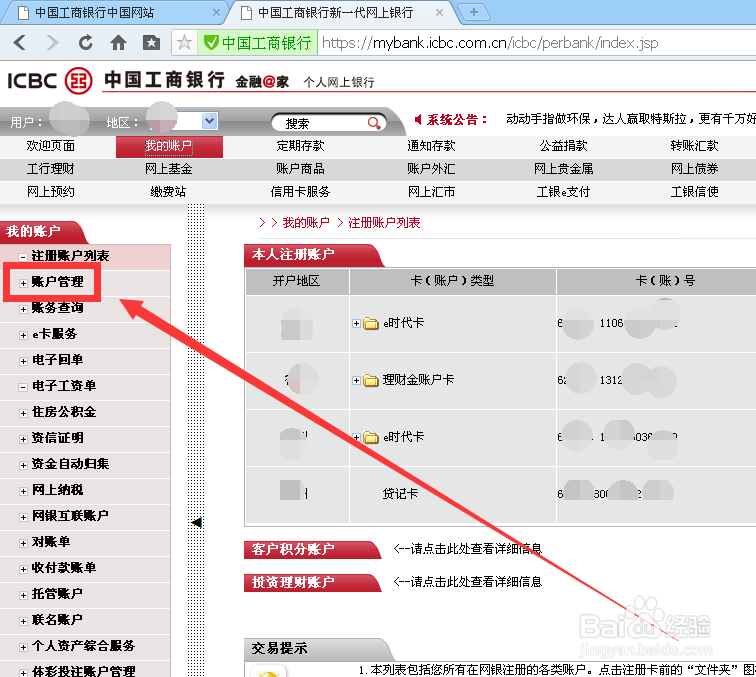Click the green security shield icon
Viewport: 756px width, 677px height.
pyautogui.click(x=211, y=43)
